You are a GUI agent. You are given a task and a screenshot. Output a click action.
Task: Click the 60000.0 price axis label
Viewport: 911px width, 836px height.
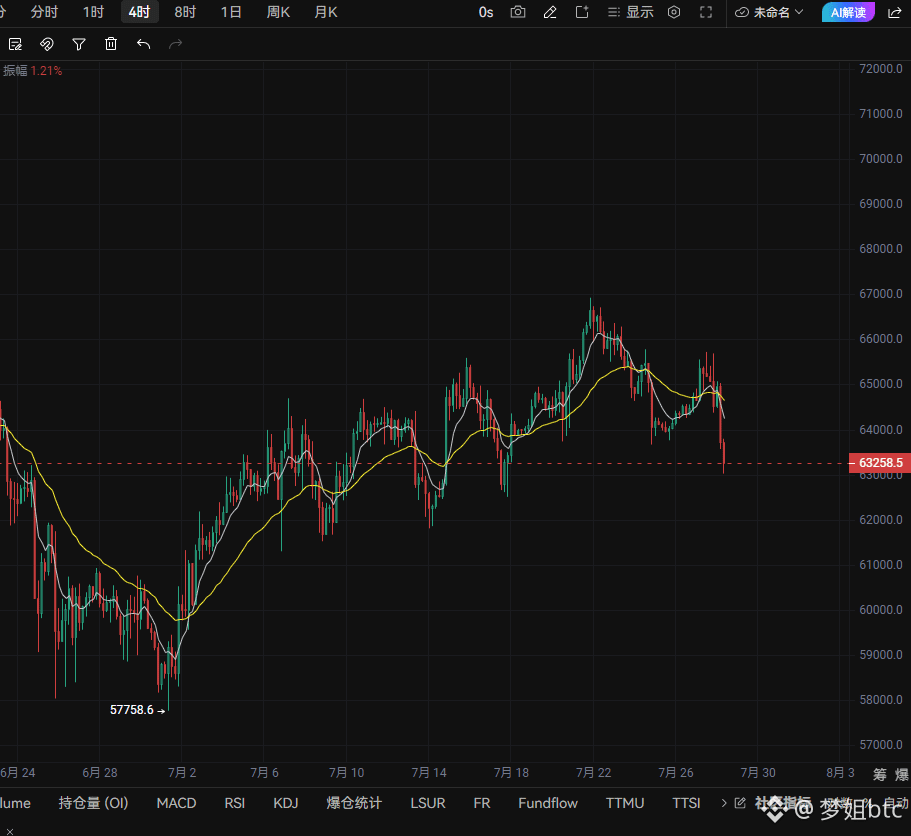pyautogui.click(x=881, y=609)
